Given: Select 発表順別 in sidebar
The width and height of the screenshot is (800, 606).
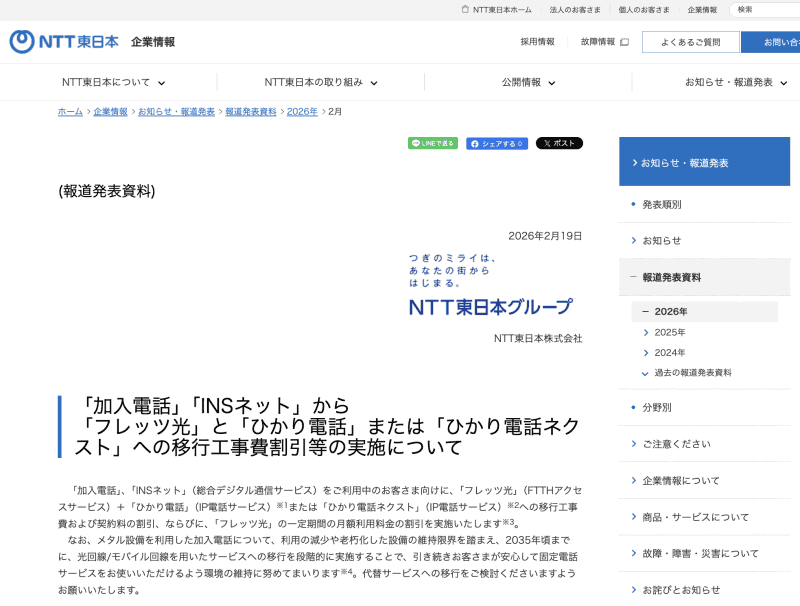Looking at the screenshot, I should click(662, 205).
